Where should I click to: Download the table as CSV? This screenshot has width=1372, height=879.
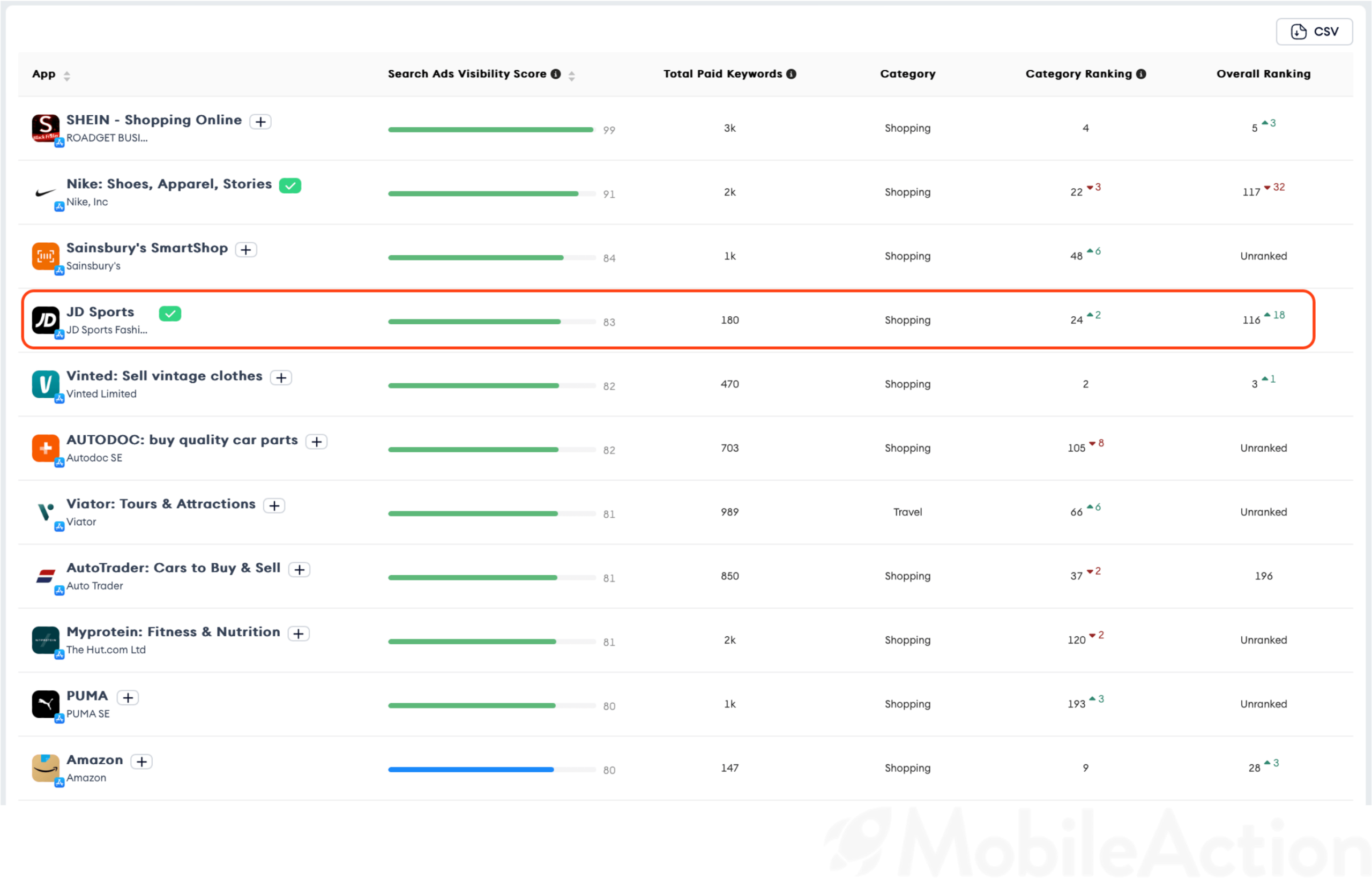(1314, 32)
